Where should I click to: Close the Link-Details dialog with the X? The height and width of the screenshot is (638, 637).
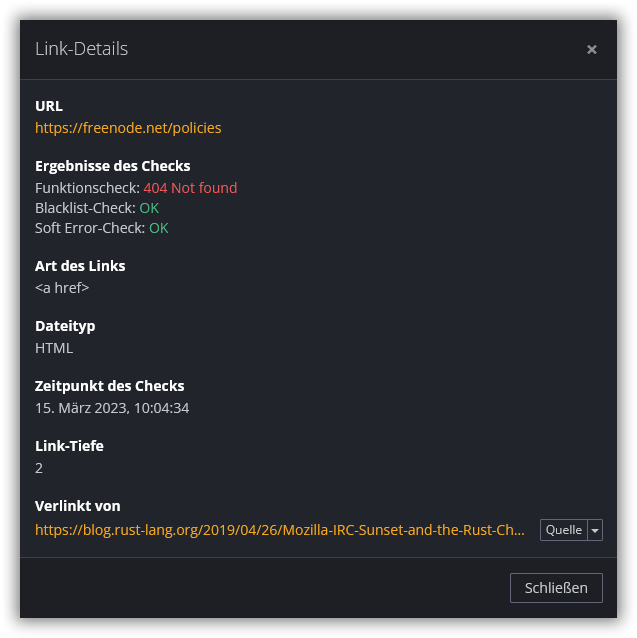[x=592, y=49]
